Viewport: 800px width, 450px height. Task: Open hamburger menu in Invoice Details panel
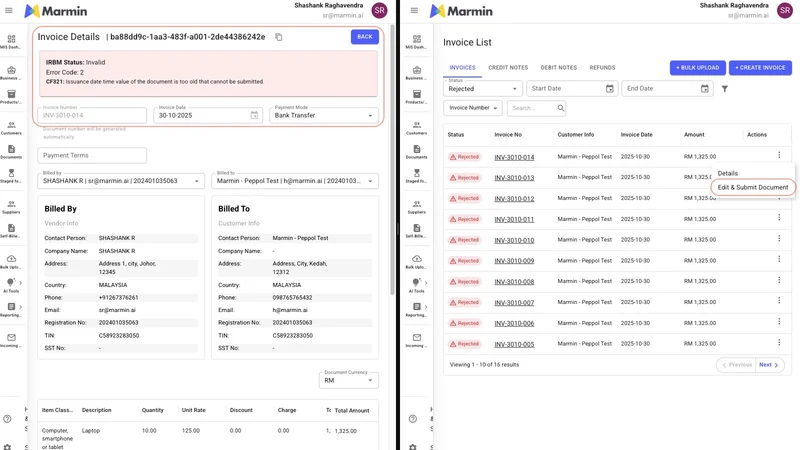pos(9,10)
